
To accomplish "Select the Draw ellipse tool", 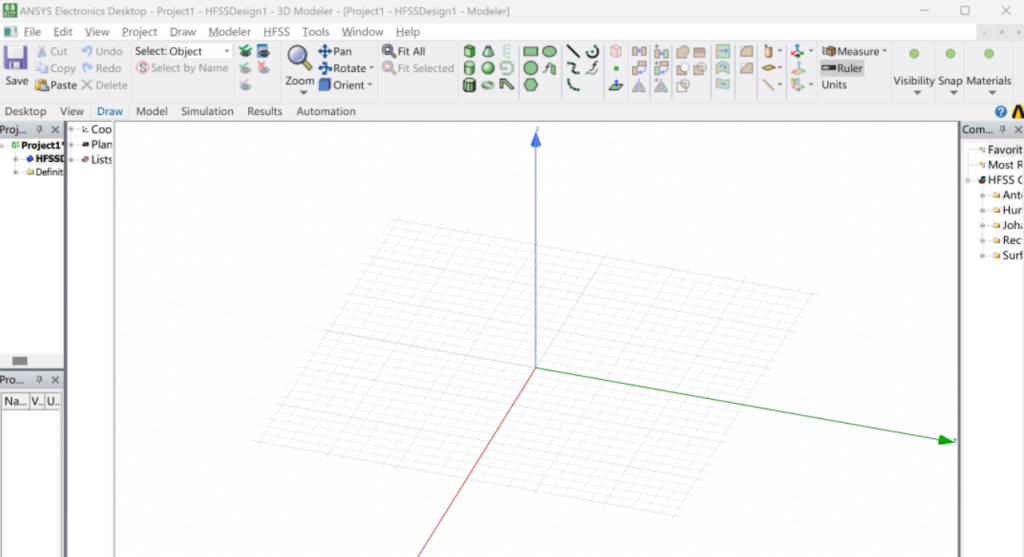I will [549, 51].
